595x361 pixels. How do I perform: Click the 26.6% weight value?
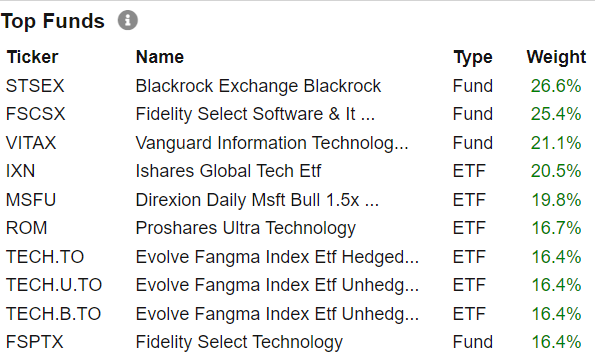(x=556, y=86)
